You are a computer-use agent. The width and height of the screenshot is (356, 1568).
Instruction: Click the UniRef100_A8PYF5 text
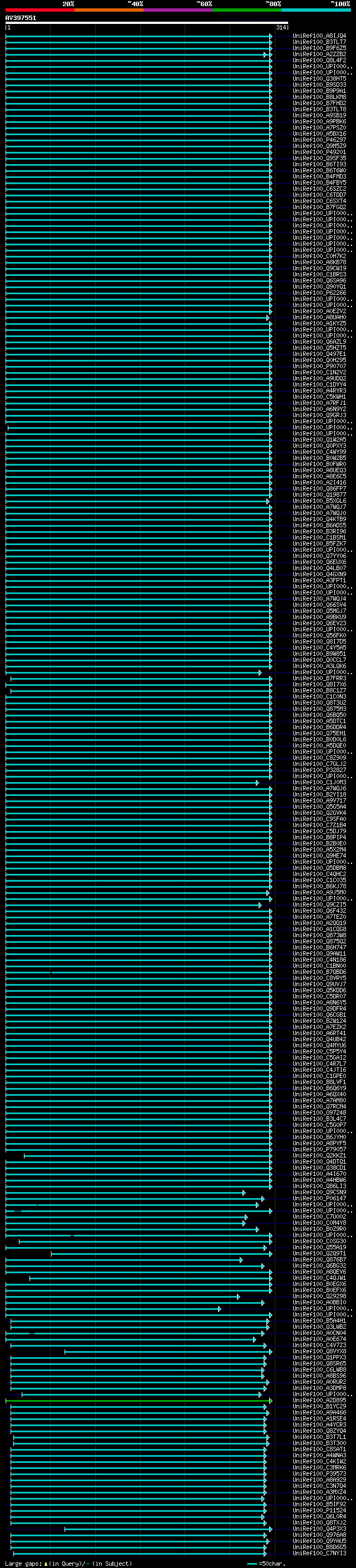tap(319, 1143)
